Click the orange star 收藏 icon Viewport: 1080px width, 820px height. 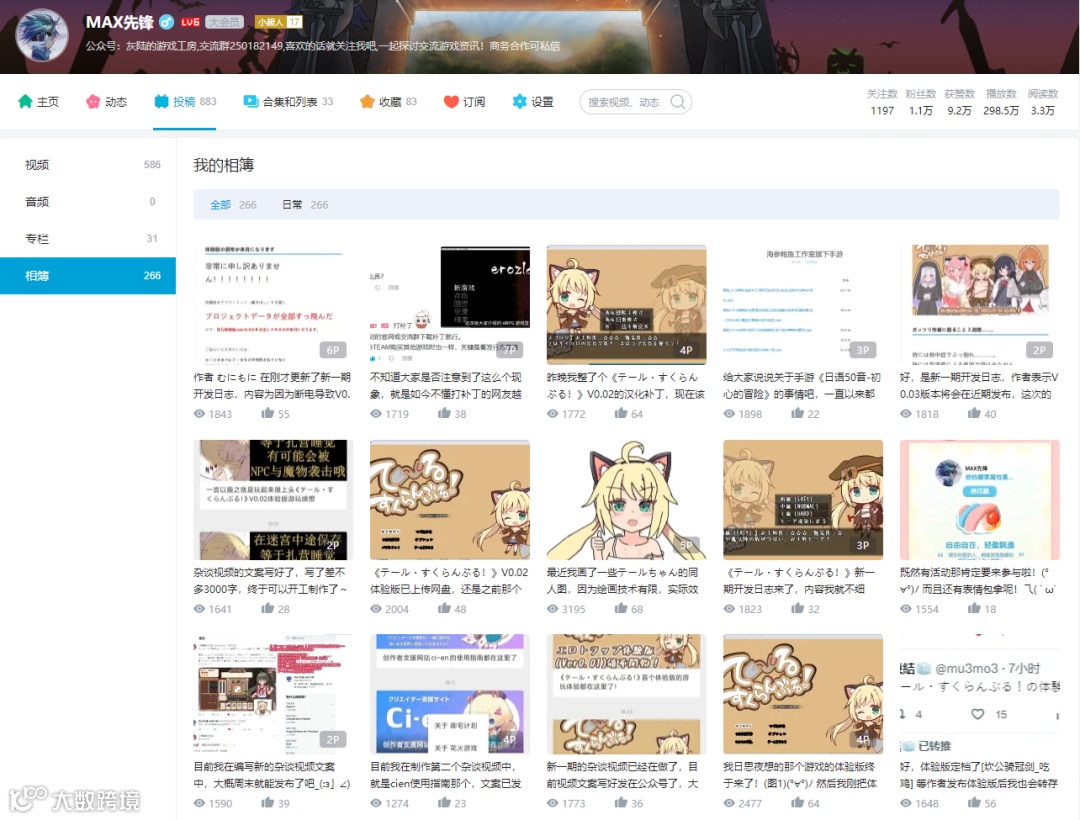point(367,102)
